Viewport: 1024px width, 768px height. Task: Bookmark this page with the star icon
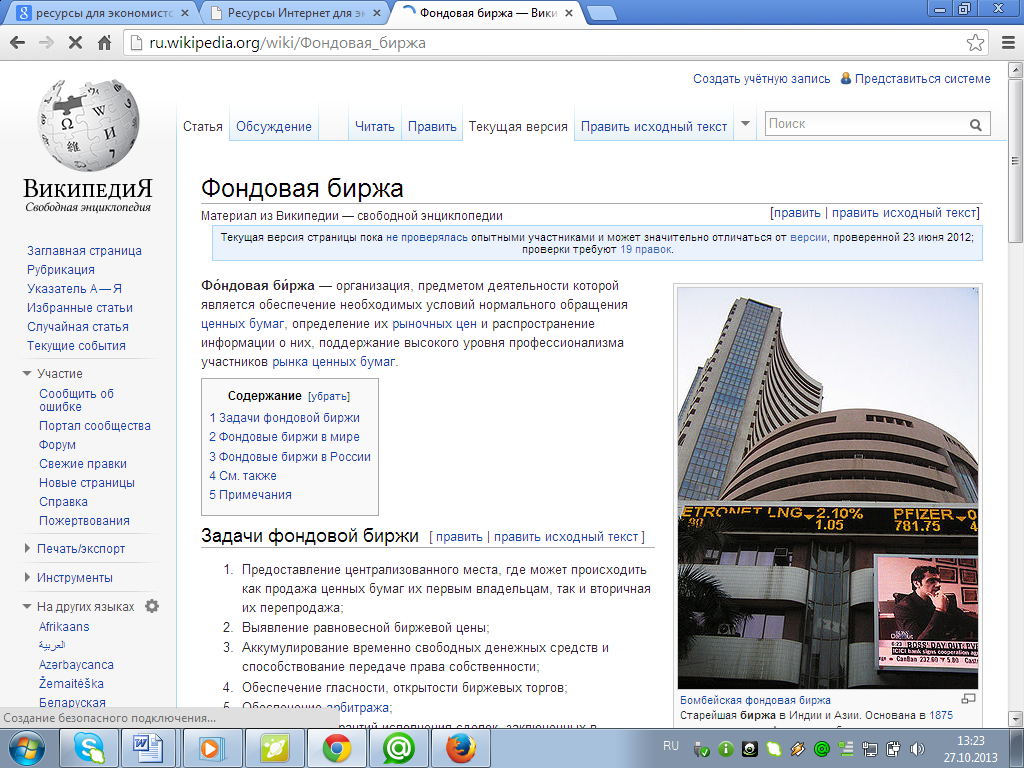(975, 43)
